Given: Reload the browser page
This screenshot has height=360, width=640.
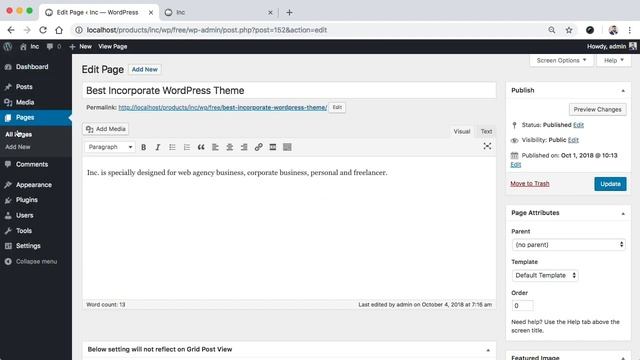Looking at the screenshot, I should click(43, 30).
